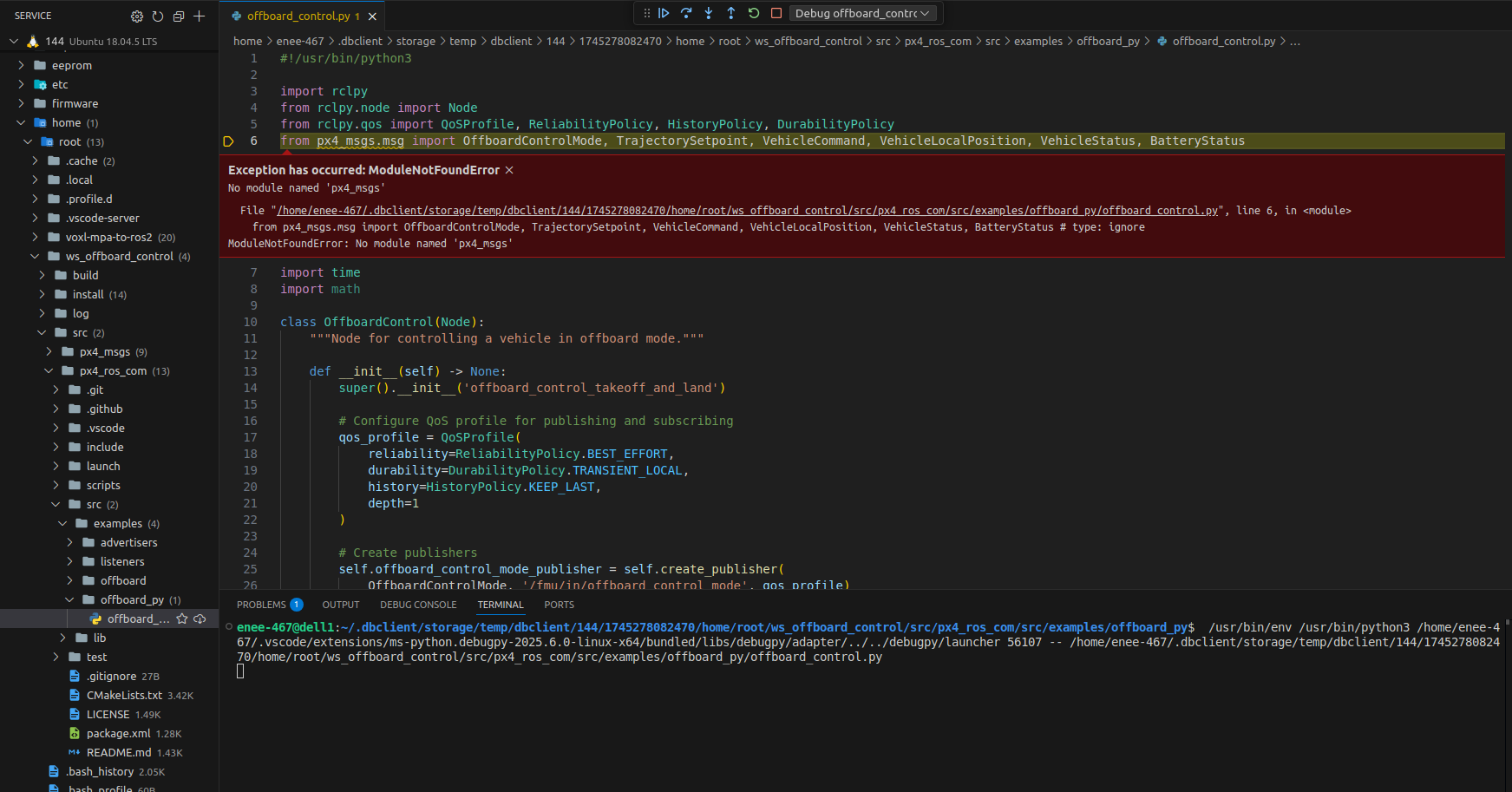Expand the install folder
Viewport: 1512px width, 792px height.
click(x=42, y=294)
